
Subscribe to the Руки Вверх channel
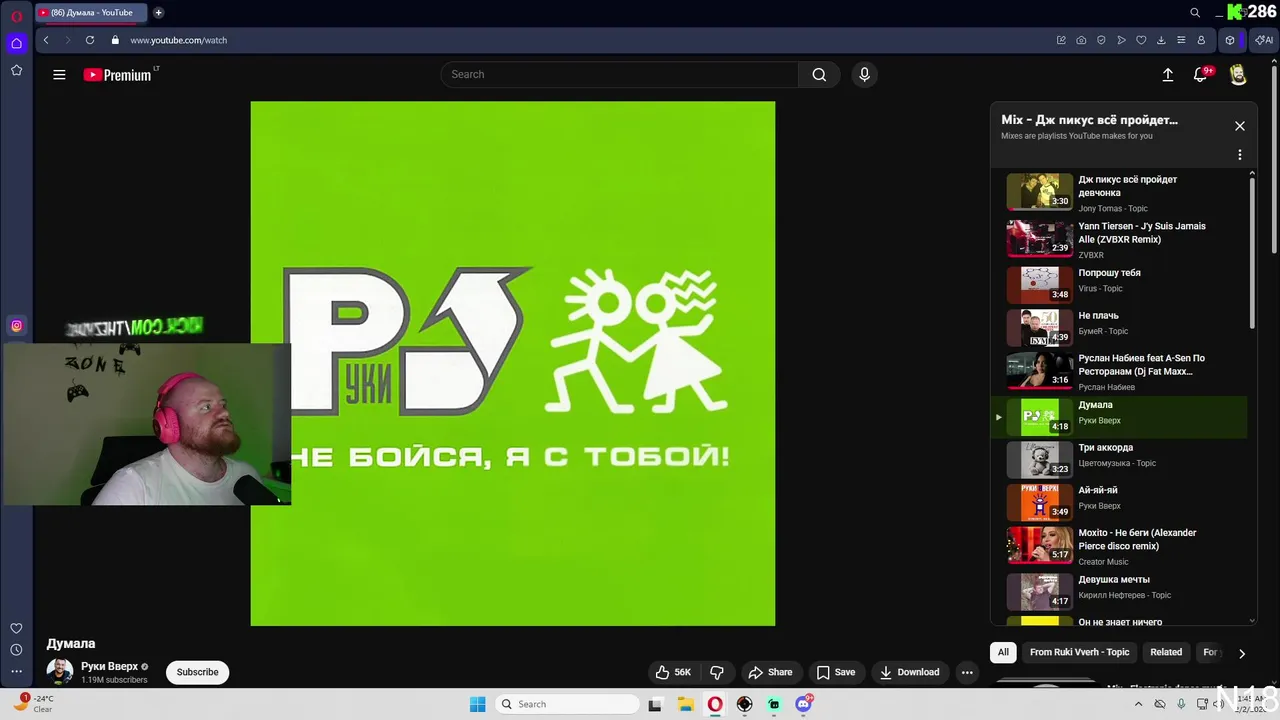click(197, 672)
